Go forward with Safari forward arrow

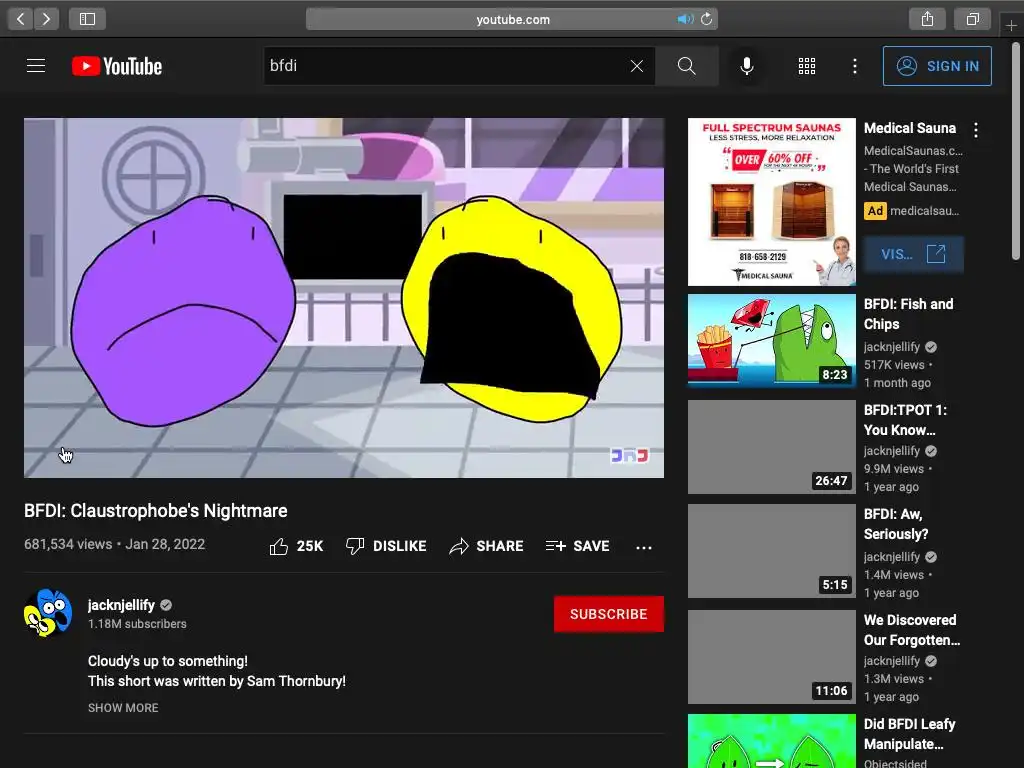pos(46,19)
